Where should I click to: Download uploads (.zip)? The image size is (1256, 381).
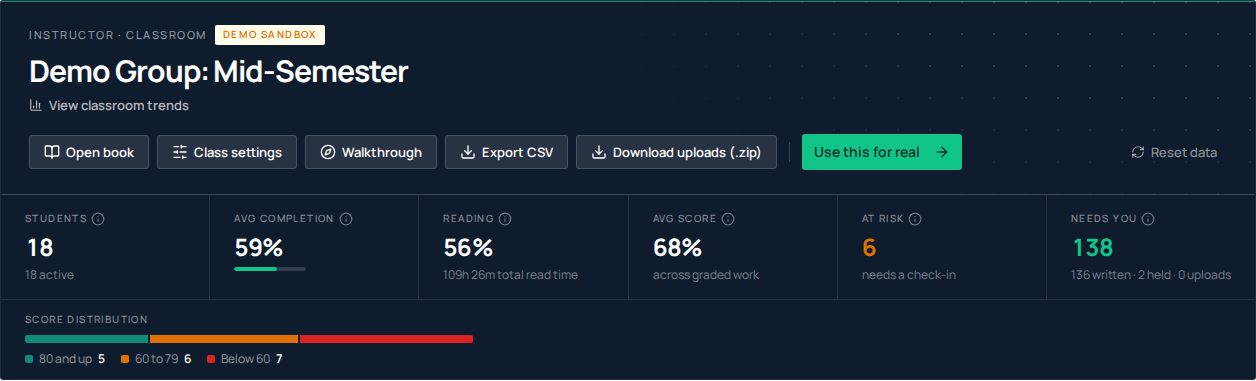pyautogui.click(x=676, y=152)
